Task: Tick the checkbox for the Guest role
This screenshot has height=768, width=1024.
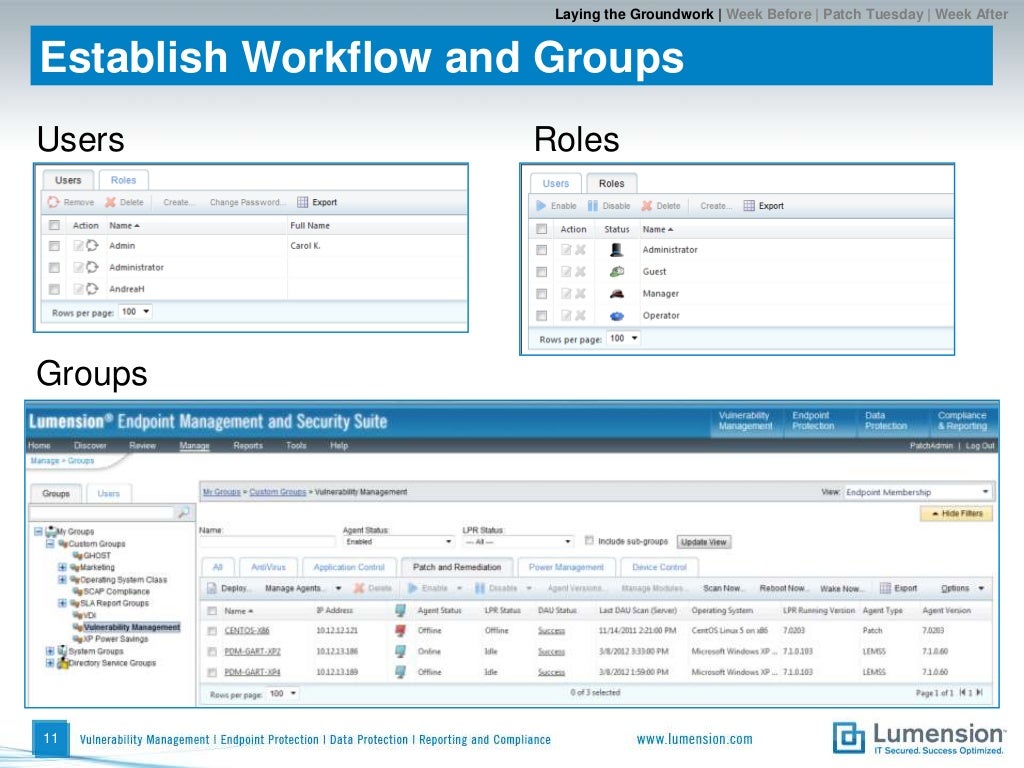Action: (541, 272)
